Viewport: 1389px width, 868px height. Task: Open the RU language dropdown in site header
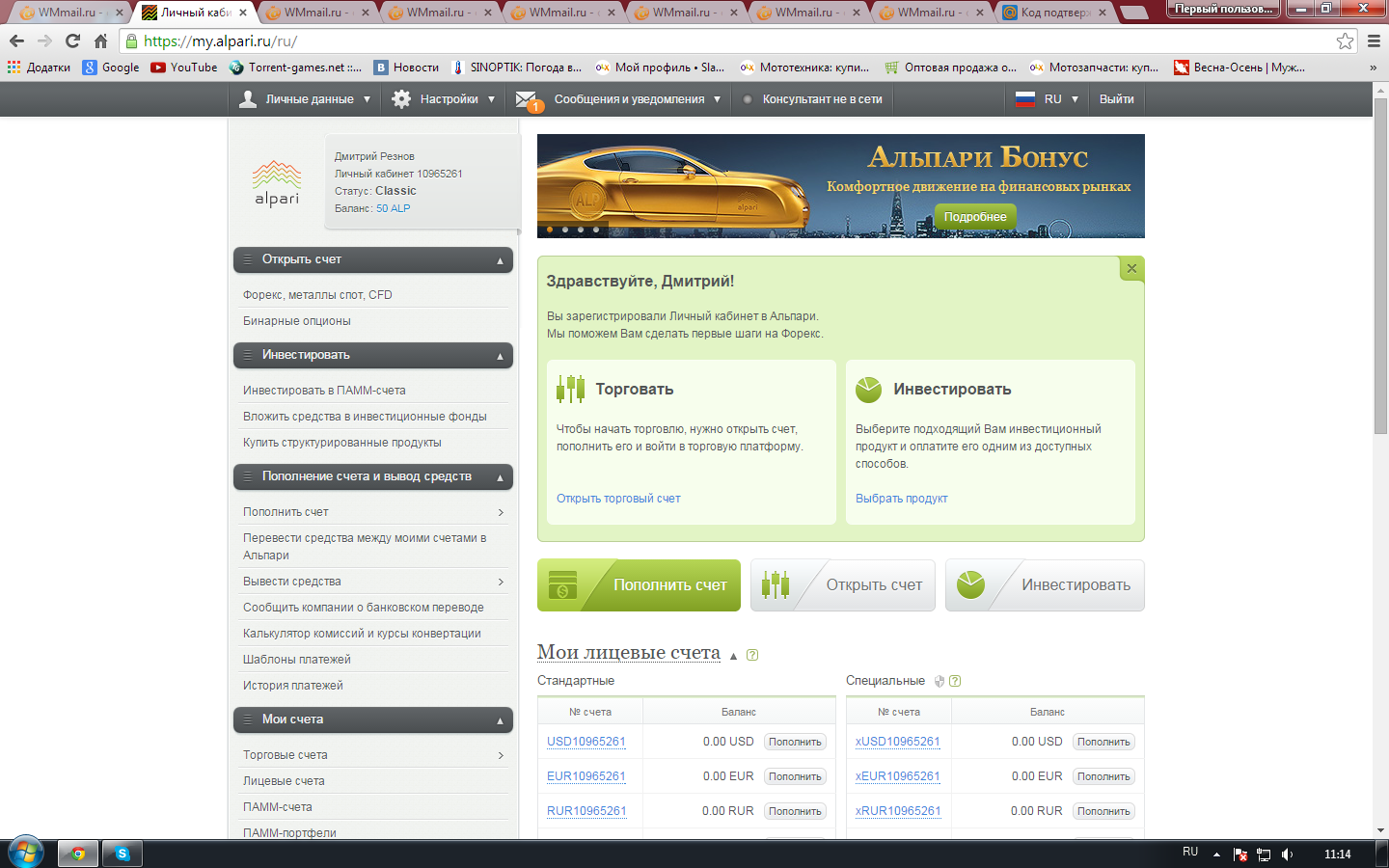click(1048, 99)
